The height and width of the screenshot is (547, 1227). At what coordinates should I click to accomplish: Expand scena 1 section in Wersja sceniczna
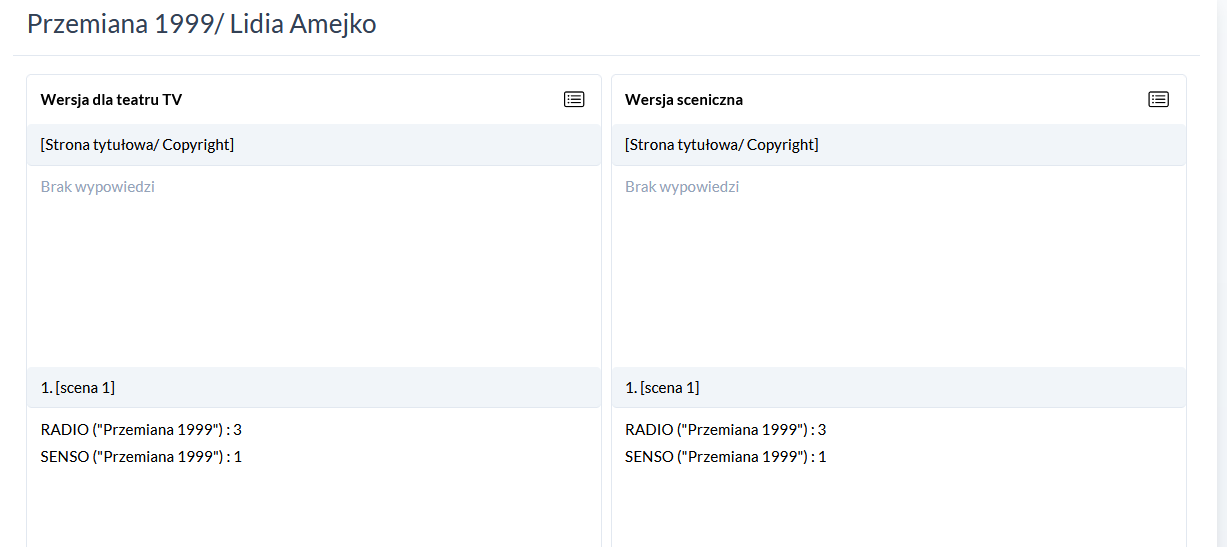(662, 388)
